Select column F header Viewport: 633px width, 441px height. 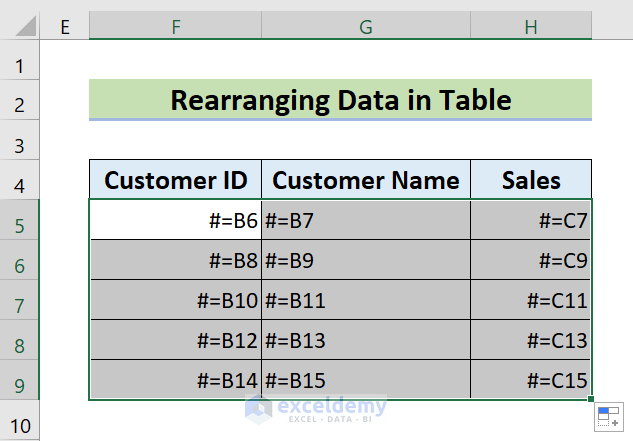[175, 27]
